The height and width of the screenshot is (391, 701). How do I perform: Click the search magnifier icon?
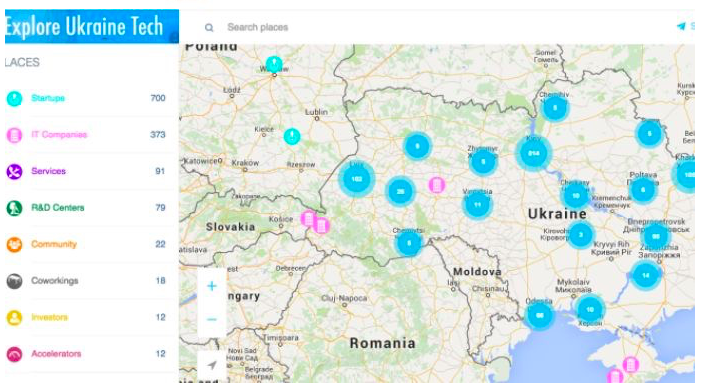coord(209,28)
